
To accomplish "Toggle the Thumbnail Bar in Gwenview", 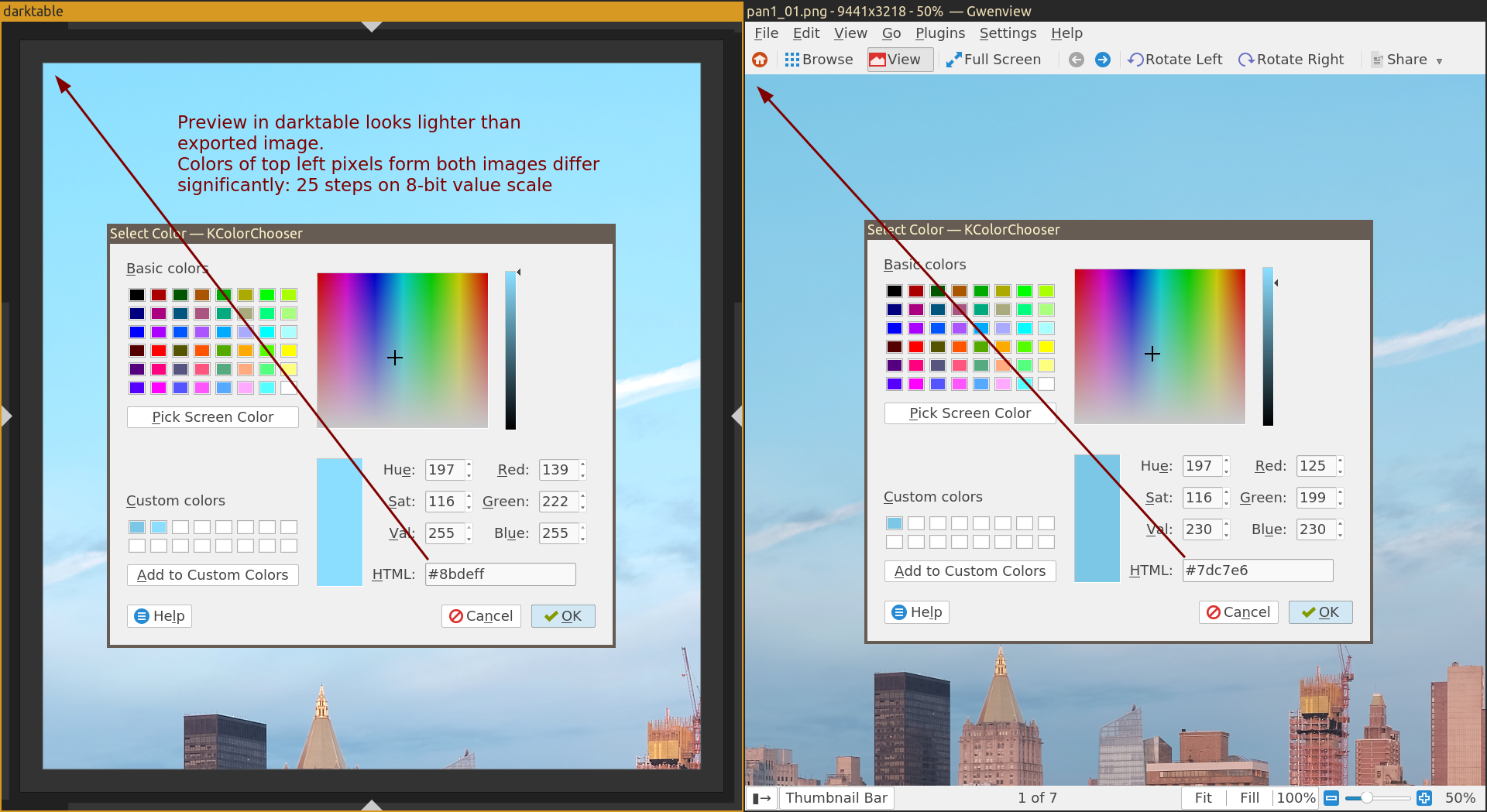I will click(x=836, y=798).
